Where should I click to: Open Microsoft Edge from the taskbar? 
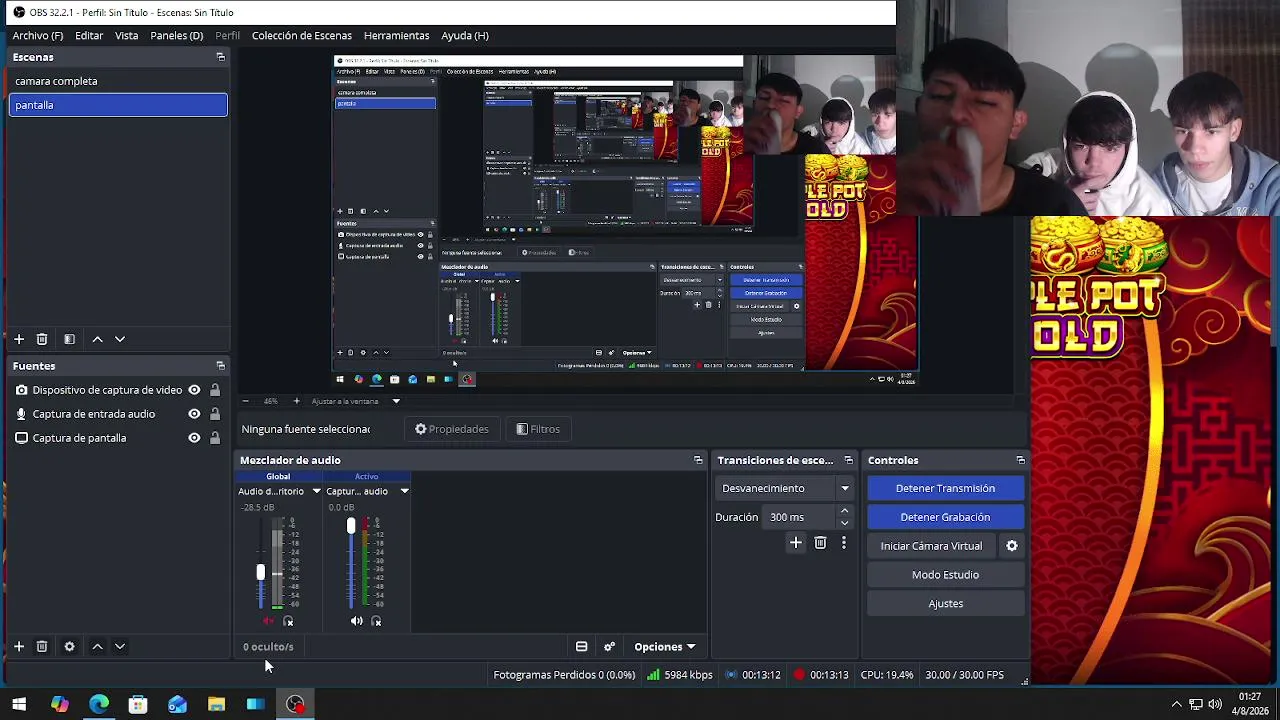99,704
